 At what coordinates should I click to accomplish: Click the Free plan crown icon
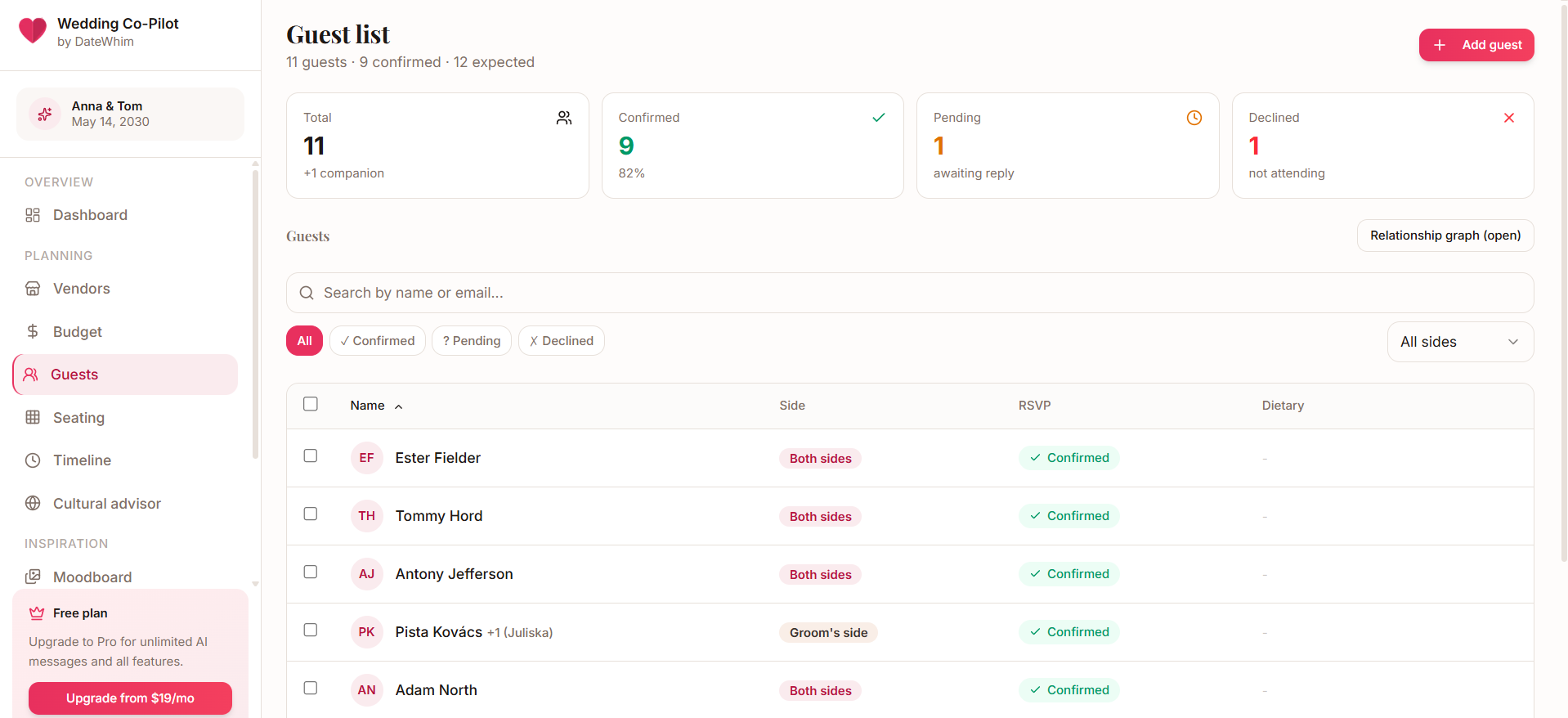pyautogui.click(x=37, y=613)
